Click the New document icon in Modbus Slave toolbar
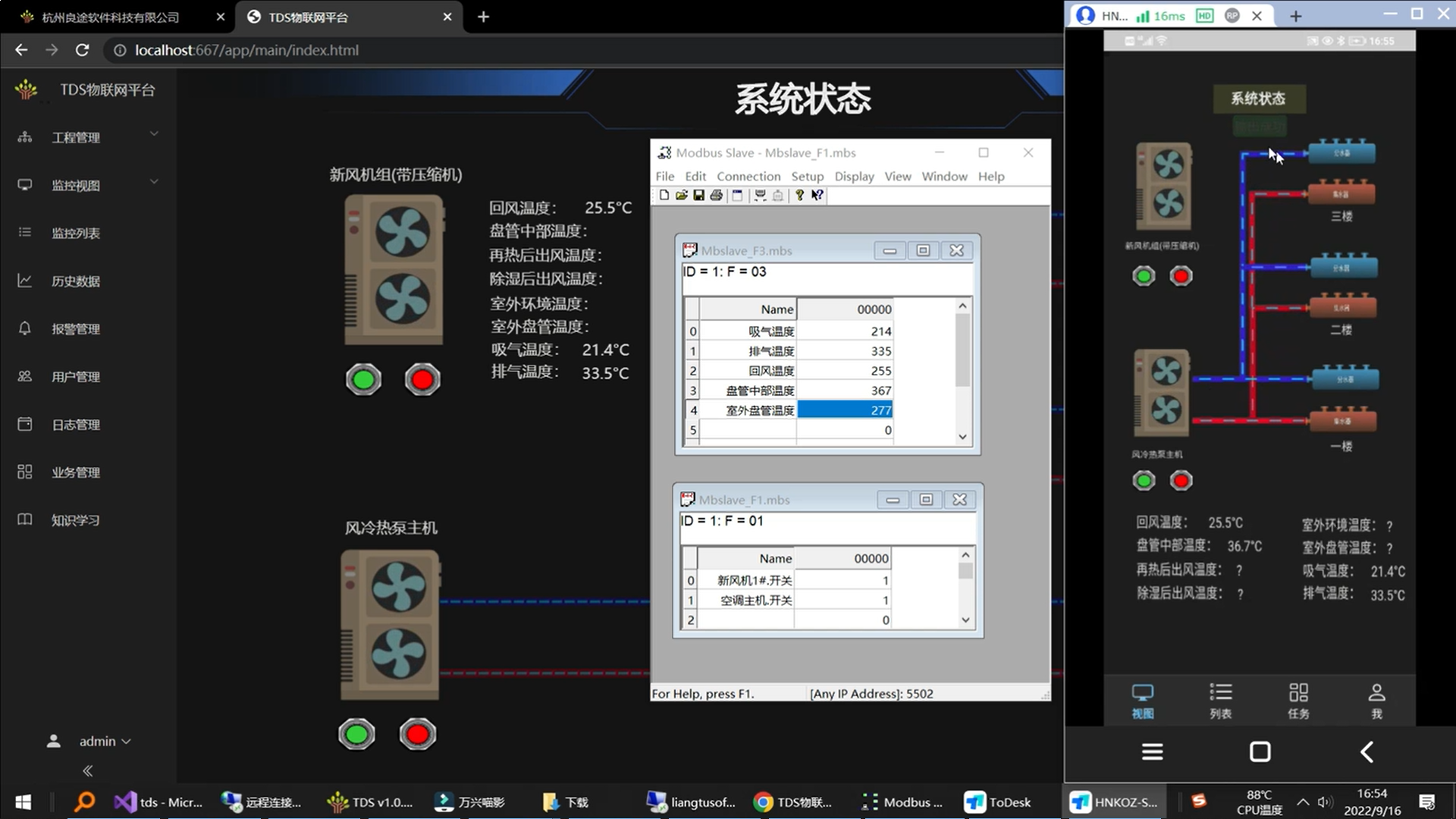Screen dimensions: 1456x819 [x=664, y=195]
